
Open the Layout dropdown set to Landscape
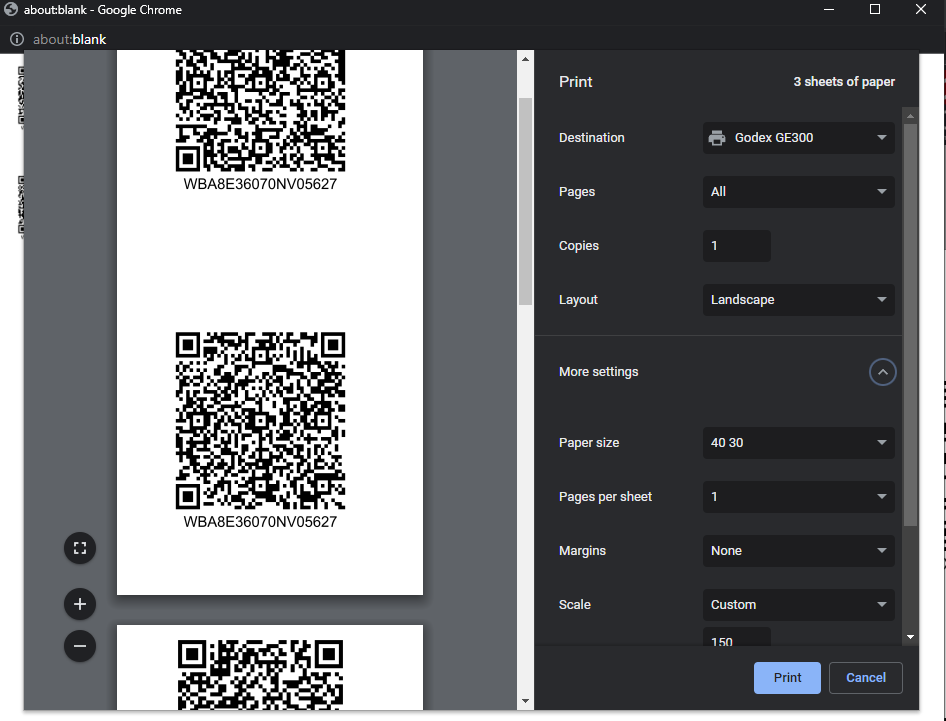coord(798,300)
